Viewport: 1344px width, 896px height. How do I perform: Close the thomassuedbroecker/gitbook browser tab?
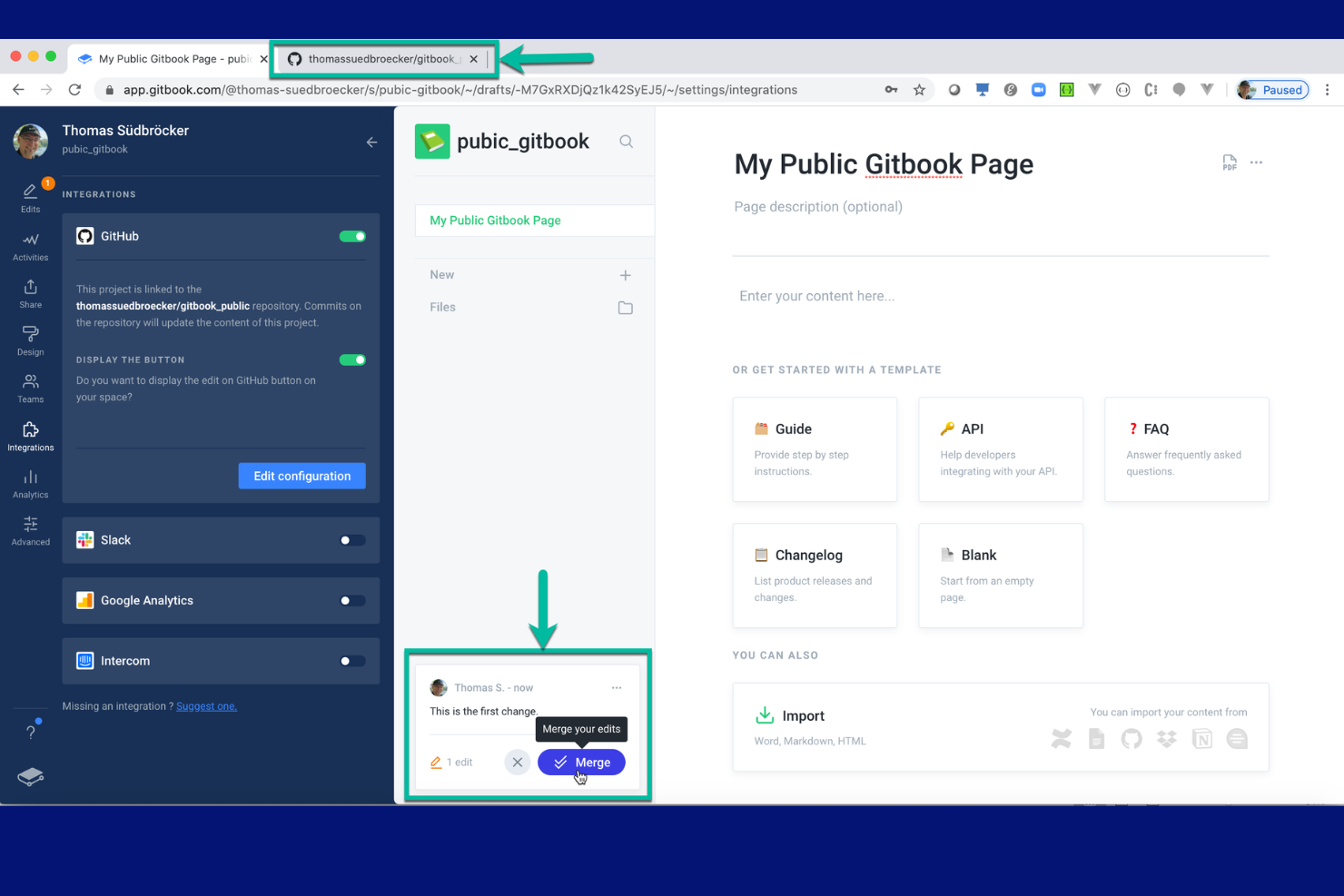pos(474,59)
